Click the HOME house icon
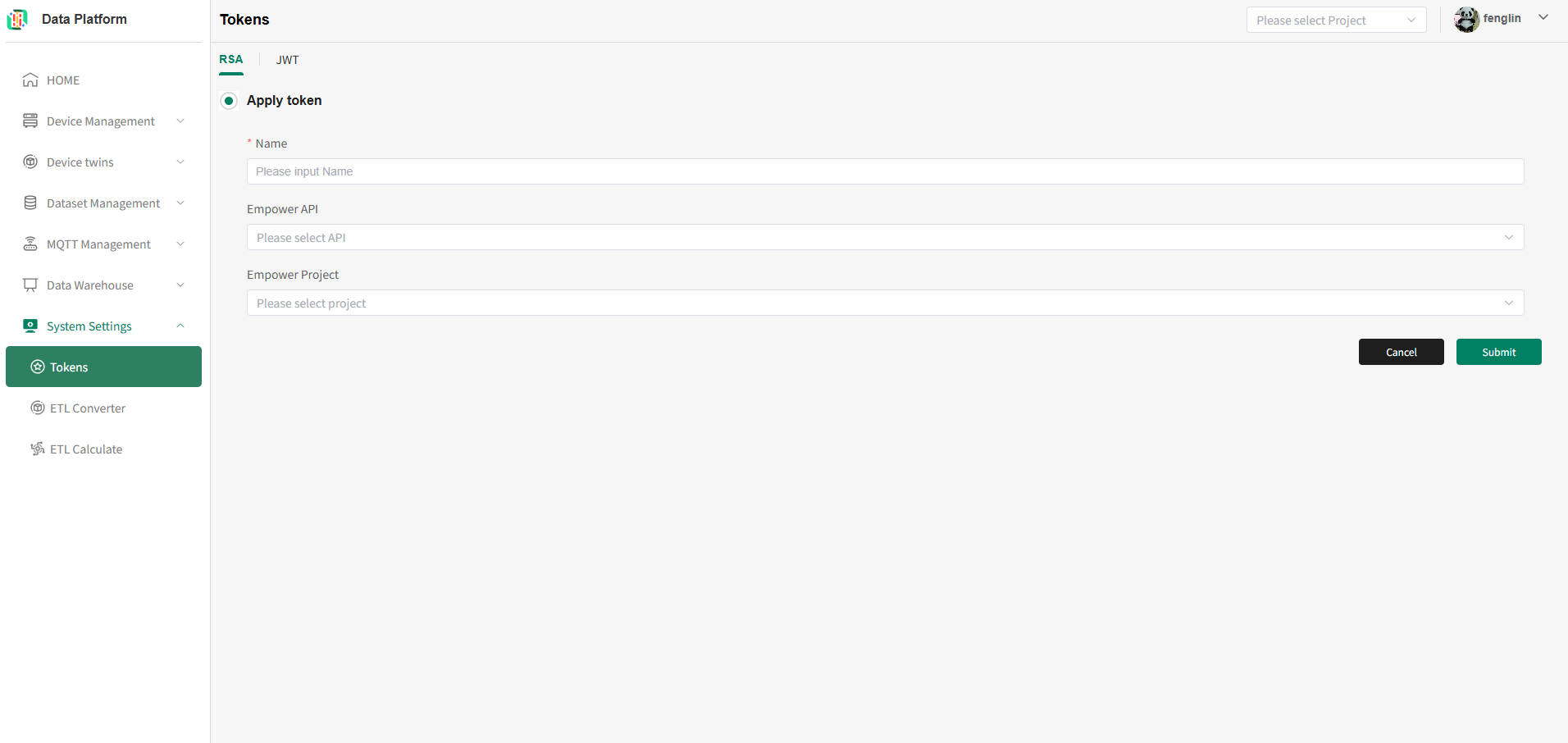This screenshot has height=743, width=1568. [30, 80]
